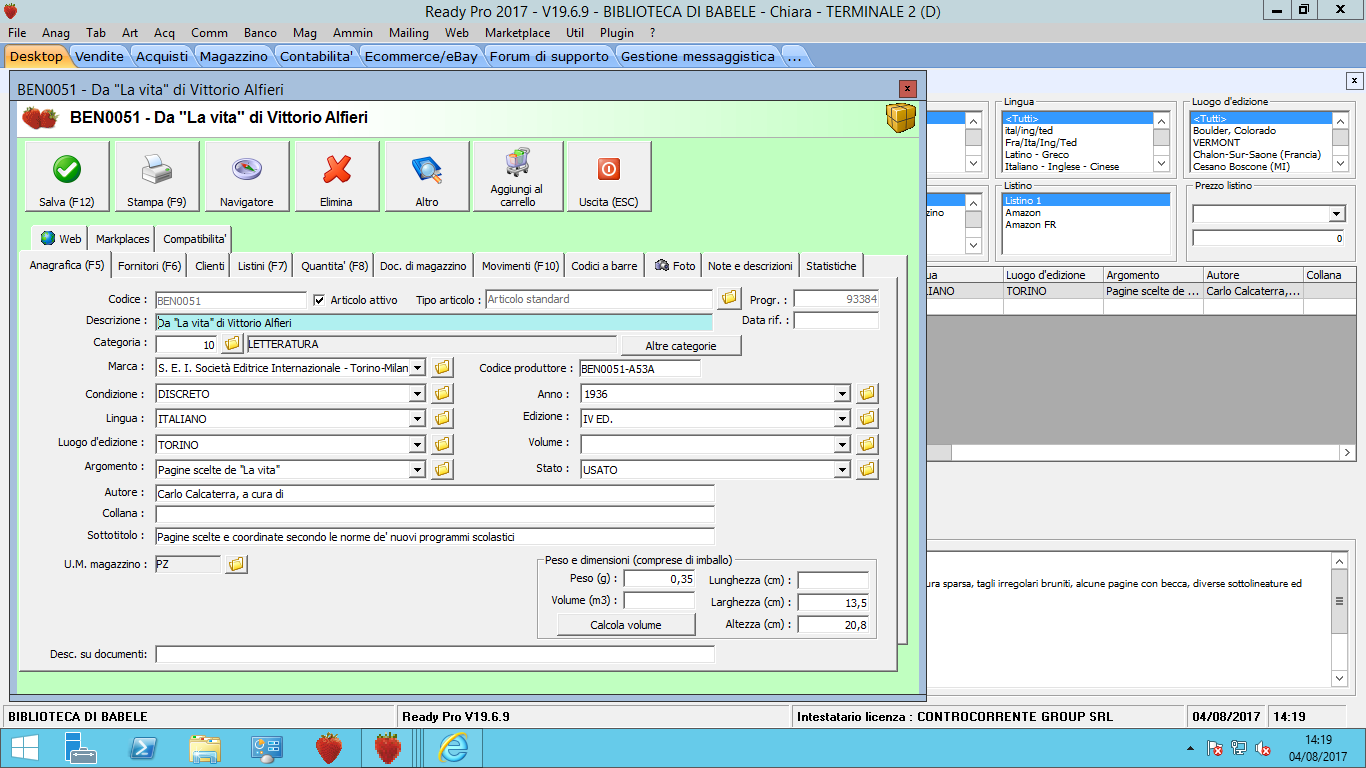Open the Markplaces tab

(123, 239)
